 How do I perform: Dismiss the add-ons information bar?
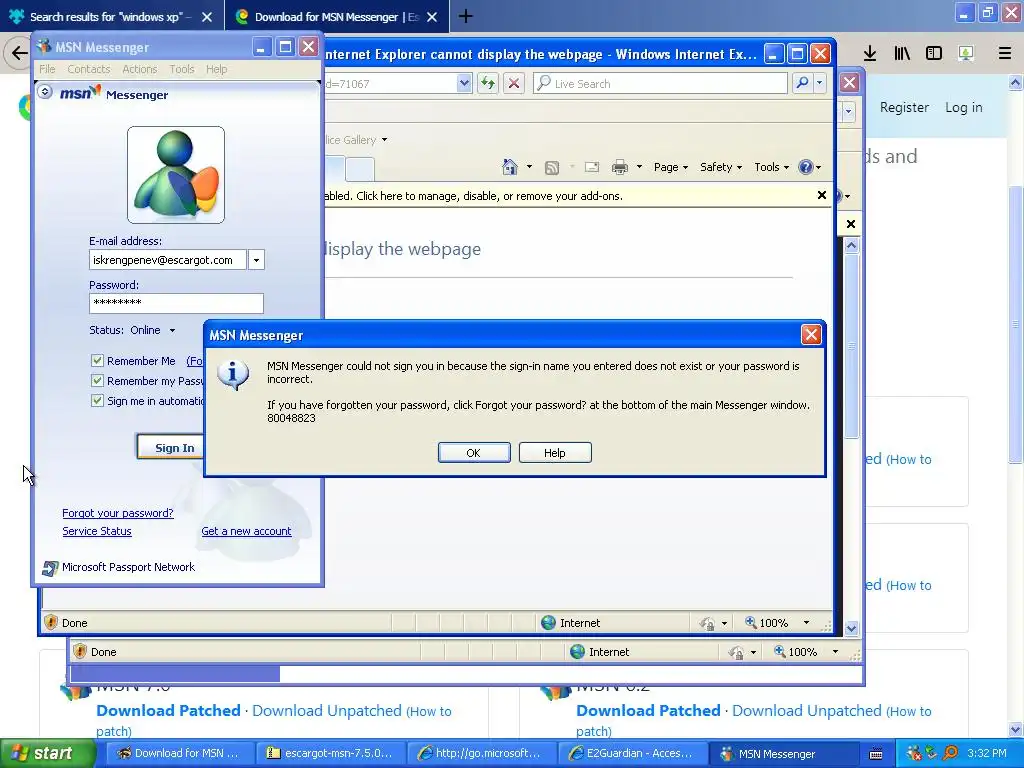822,195
